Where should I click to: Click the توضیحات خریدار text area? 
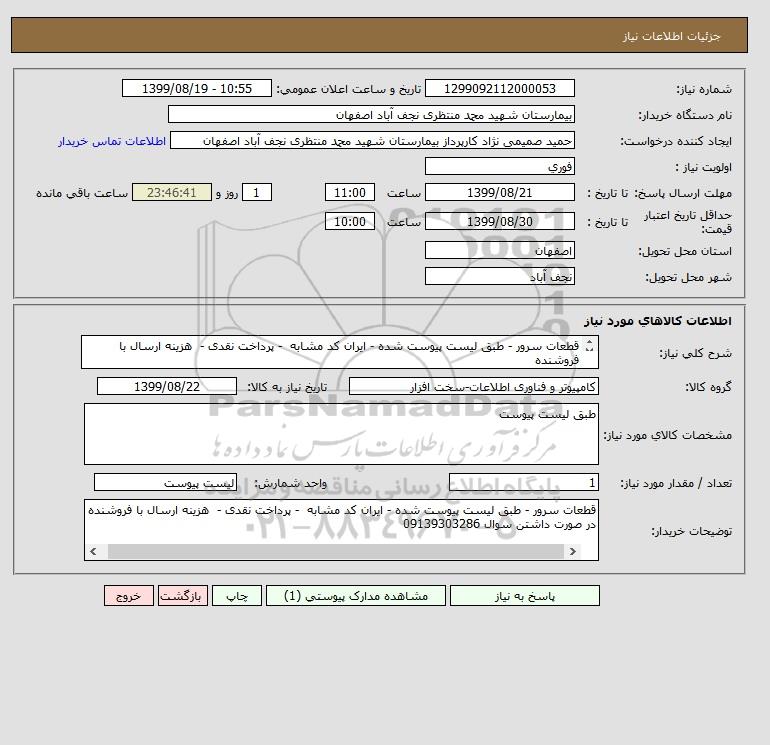click(341, 530)
